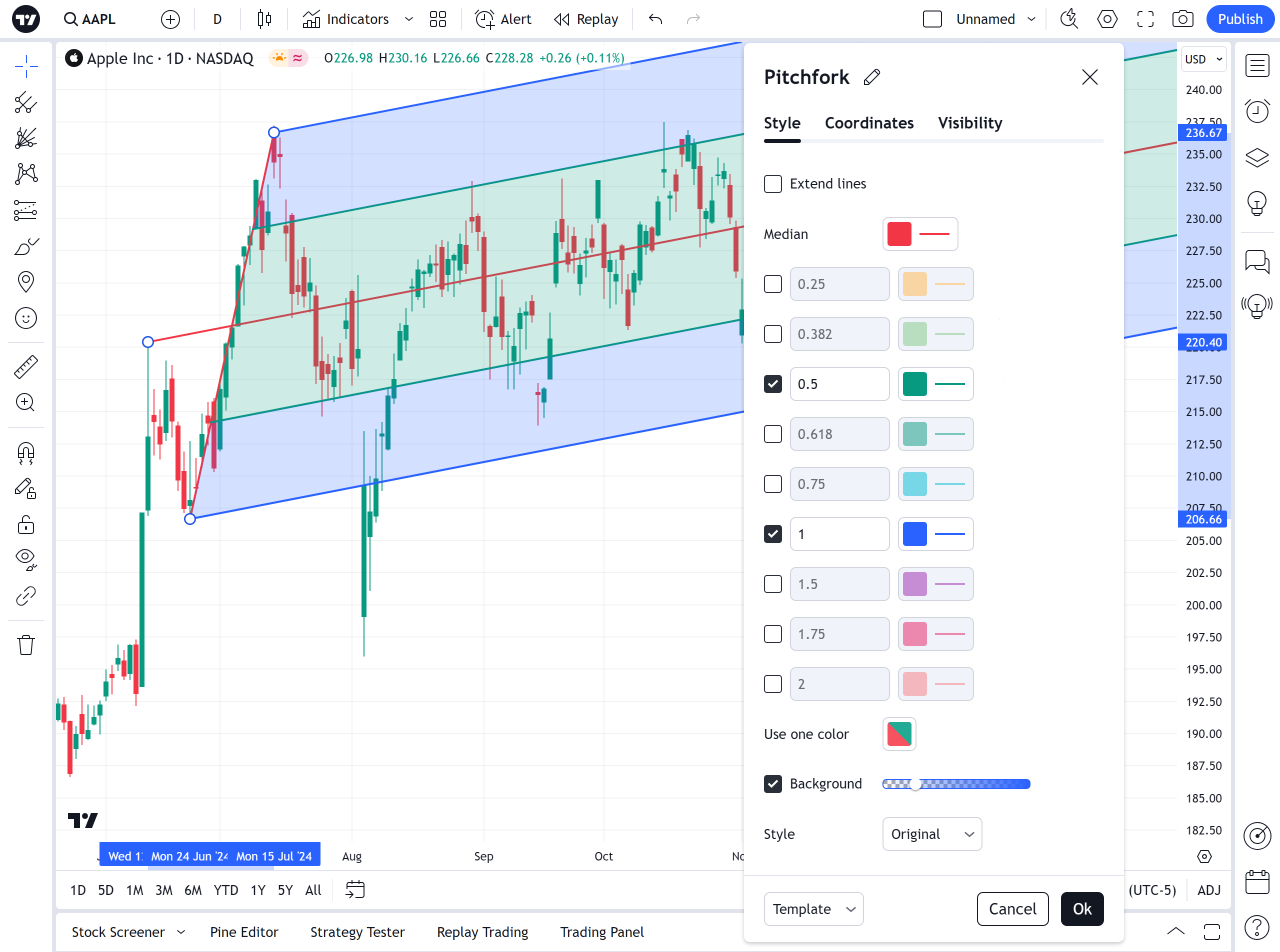The image size is (1280, 952).
Task: Open the Go to date calendar icon
Action: (x=354, y=890)
